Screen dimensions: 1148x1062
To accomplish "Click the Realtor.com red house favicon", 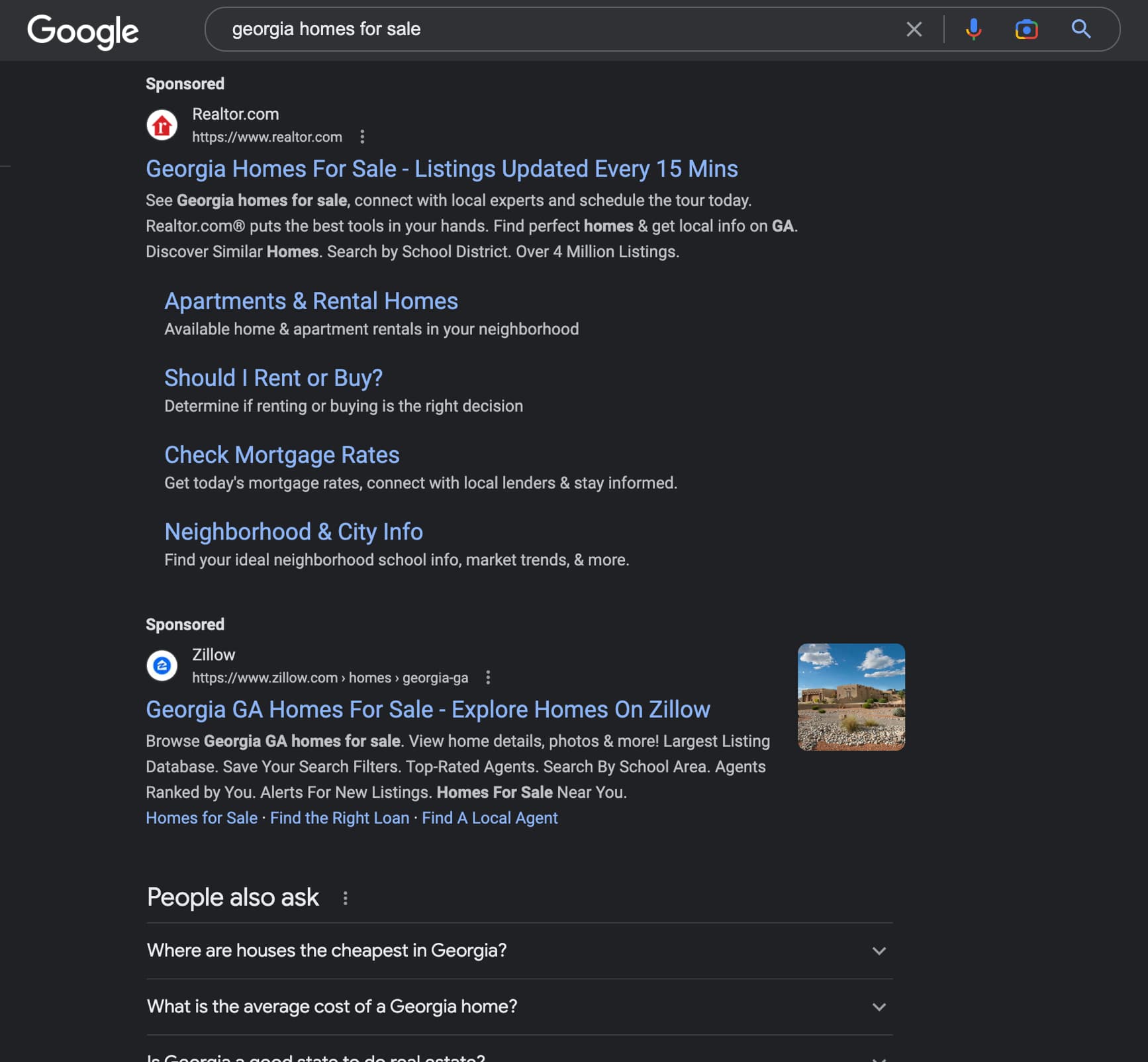I will (162, 125).
